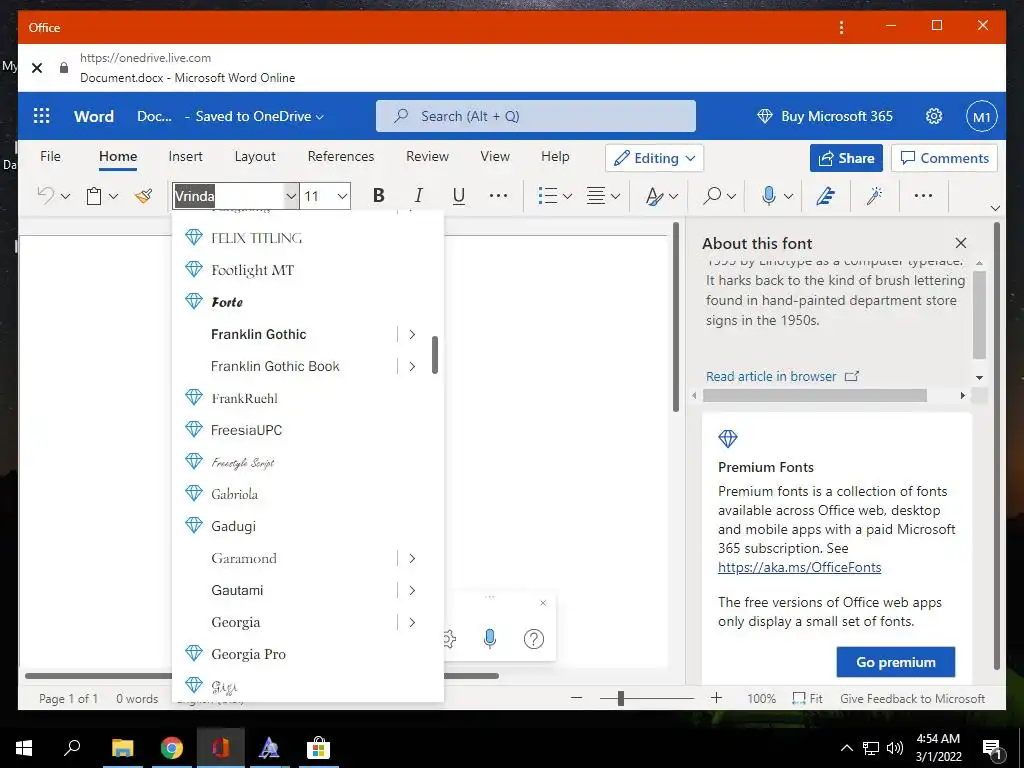This screenshot has width=1024, height=768.
Task: Open File Explorer from the taskbar
Action: tap(122, 748)
